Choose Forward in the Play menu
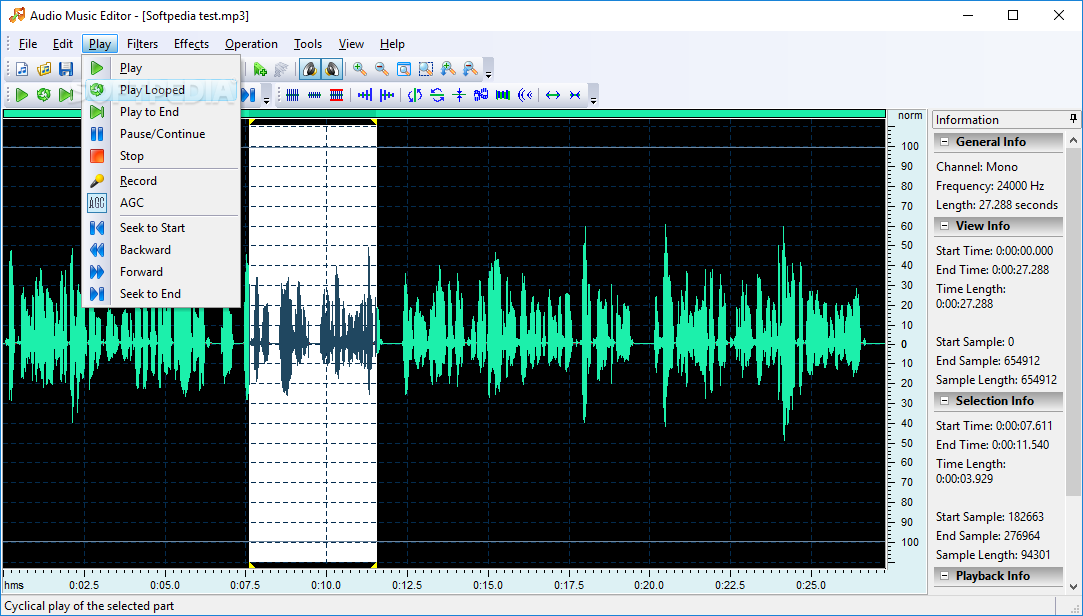This screenshot has height=616, width=1083. point(163,272)
